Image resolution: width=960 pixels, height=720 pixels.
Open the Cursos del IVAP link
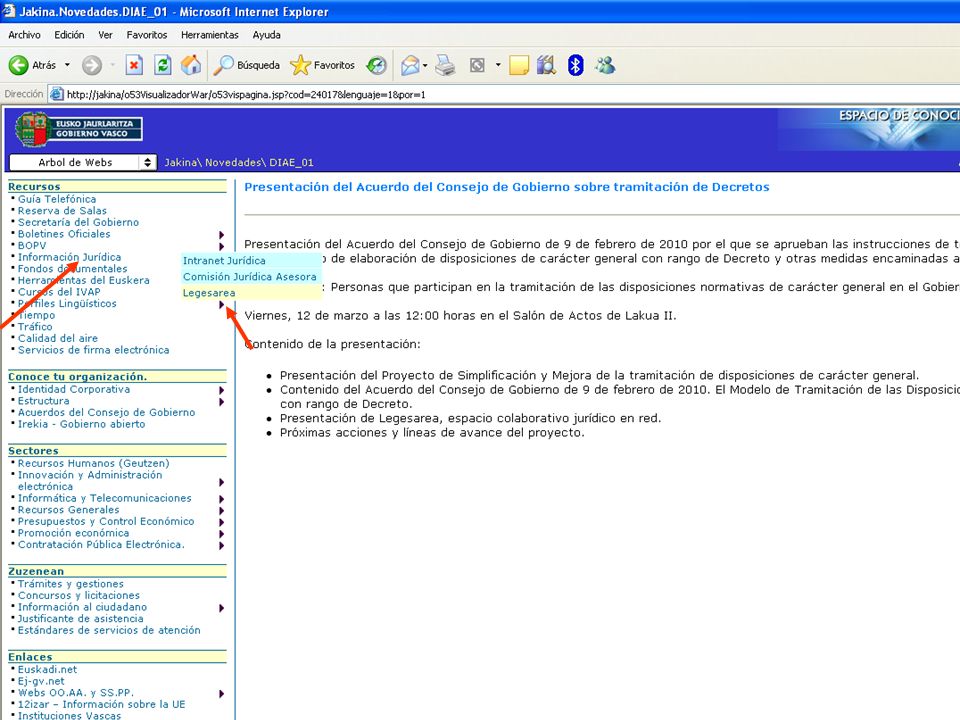coord(59,292)
